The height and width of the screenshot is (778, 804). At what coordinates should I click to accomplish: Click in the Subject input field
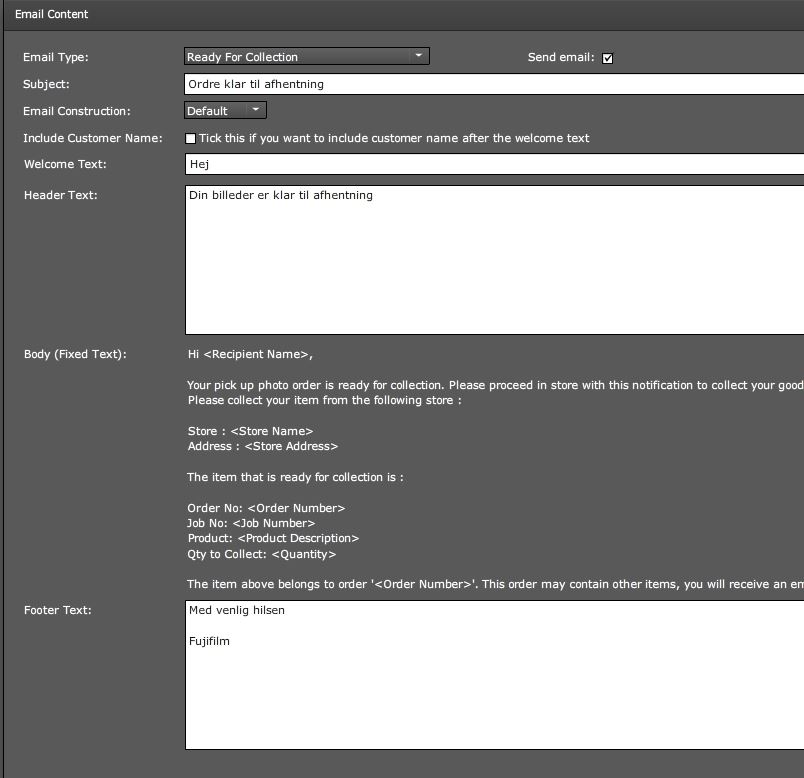(x=494, y=84)
